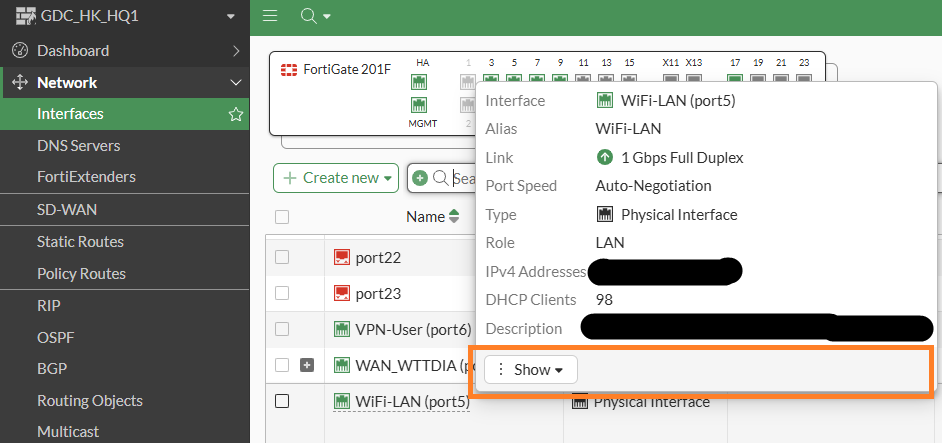Select port 17 on the faceplate
The height and width of the screenshot is (443, 942).
[735, 79]
